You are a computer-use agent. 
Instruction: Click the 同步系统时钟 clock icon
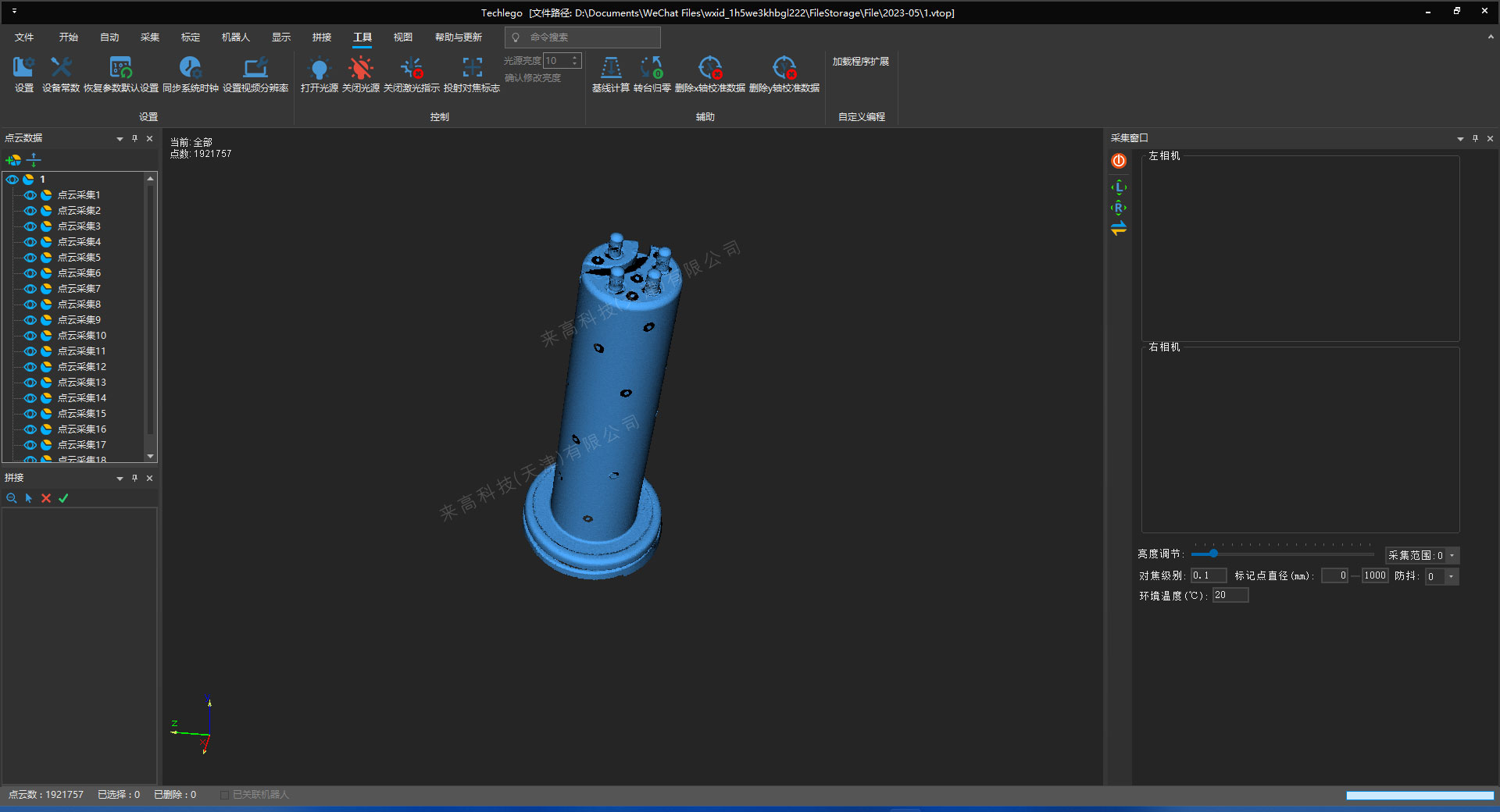[190, 69]
